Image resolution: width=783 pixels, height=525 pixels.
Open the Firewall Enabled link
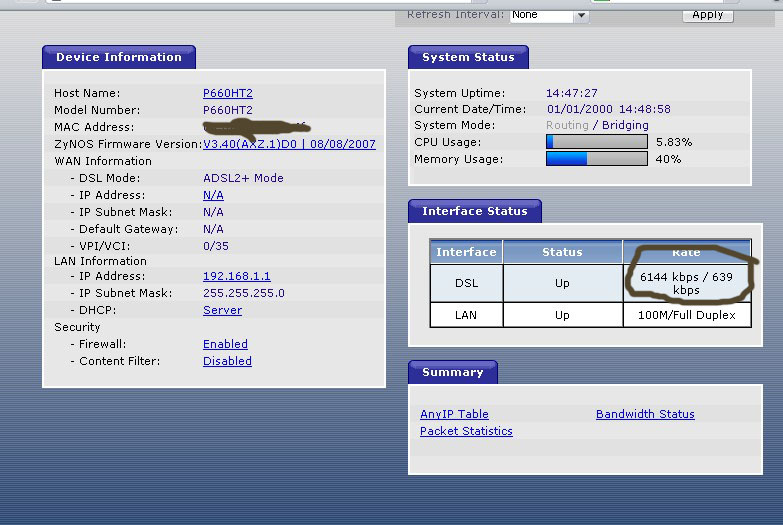225,344
